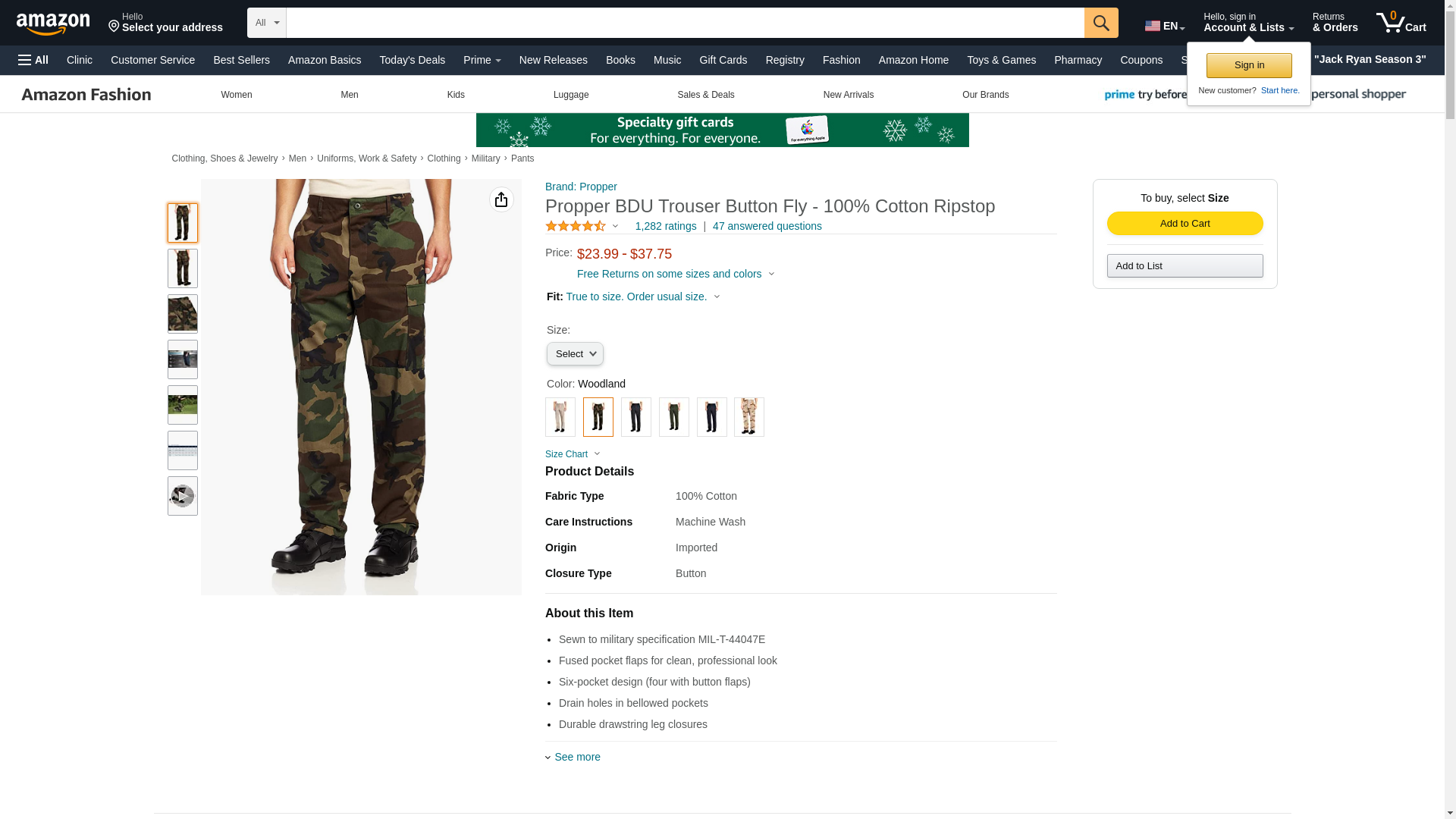The width and height of the screenshot is (1456, 819).
Task: Click the Amazon logo
Action: (x=53, y=24)
